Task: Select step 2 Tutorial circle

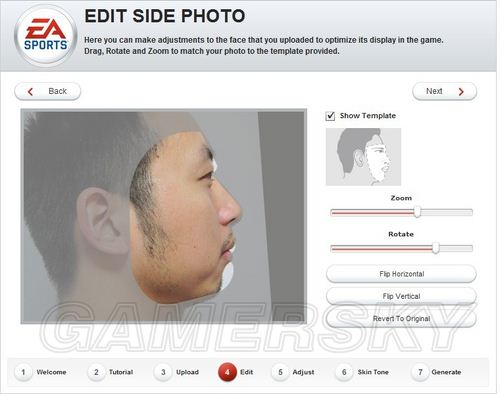Action: pos(96,372)
